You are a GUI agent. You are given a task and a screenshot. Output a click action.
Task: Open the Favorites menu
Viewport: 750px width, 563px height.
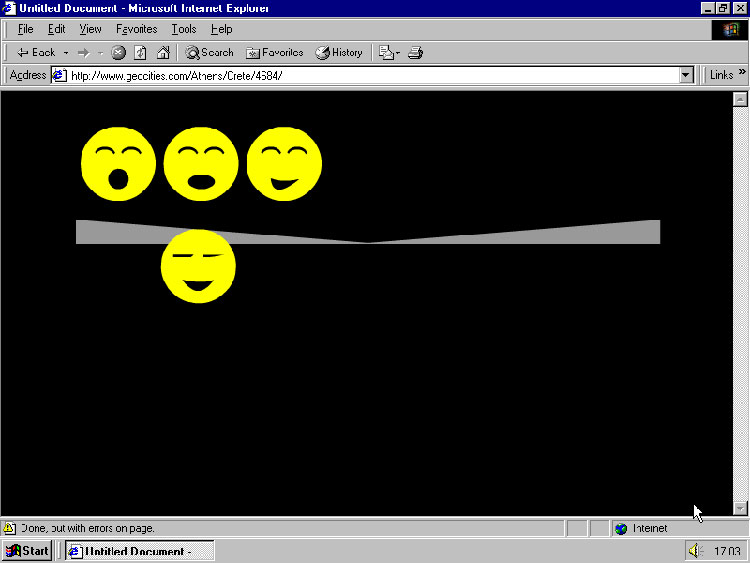(x=136, y=29)
